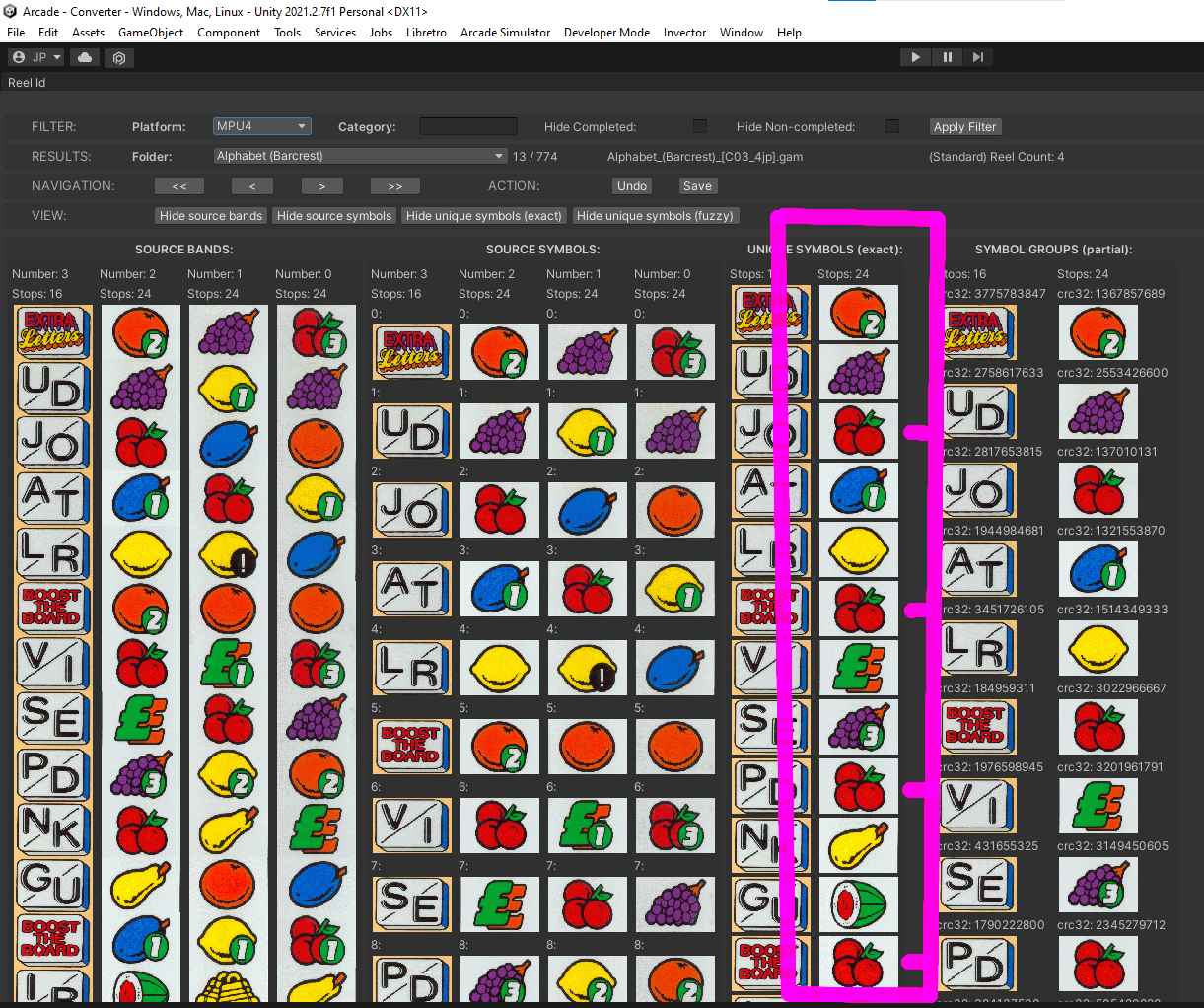Screen dimensions: 1204x1008
Task: Jump to last result with >> button
Action: (394, 186)
